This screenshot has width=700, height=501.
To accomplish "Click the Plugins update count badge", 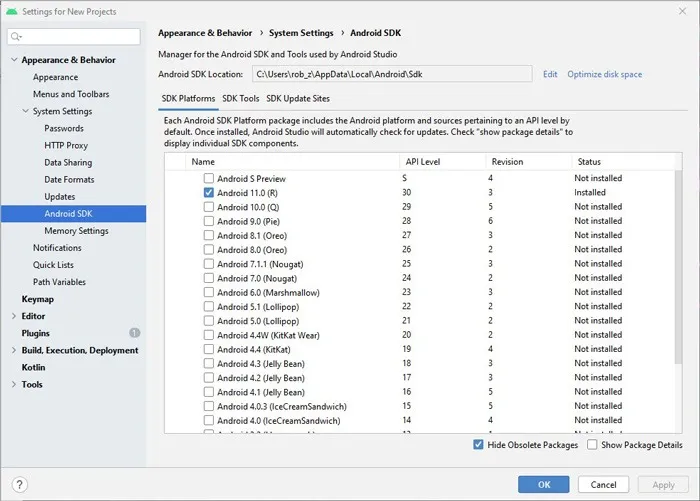I will [x=134, y=333].
